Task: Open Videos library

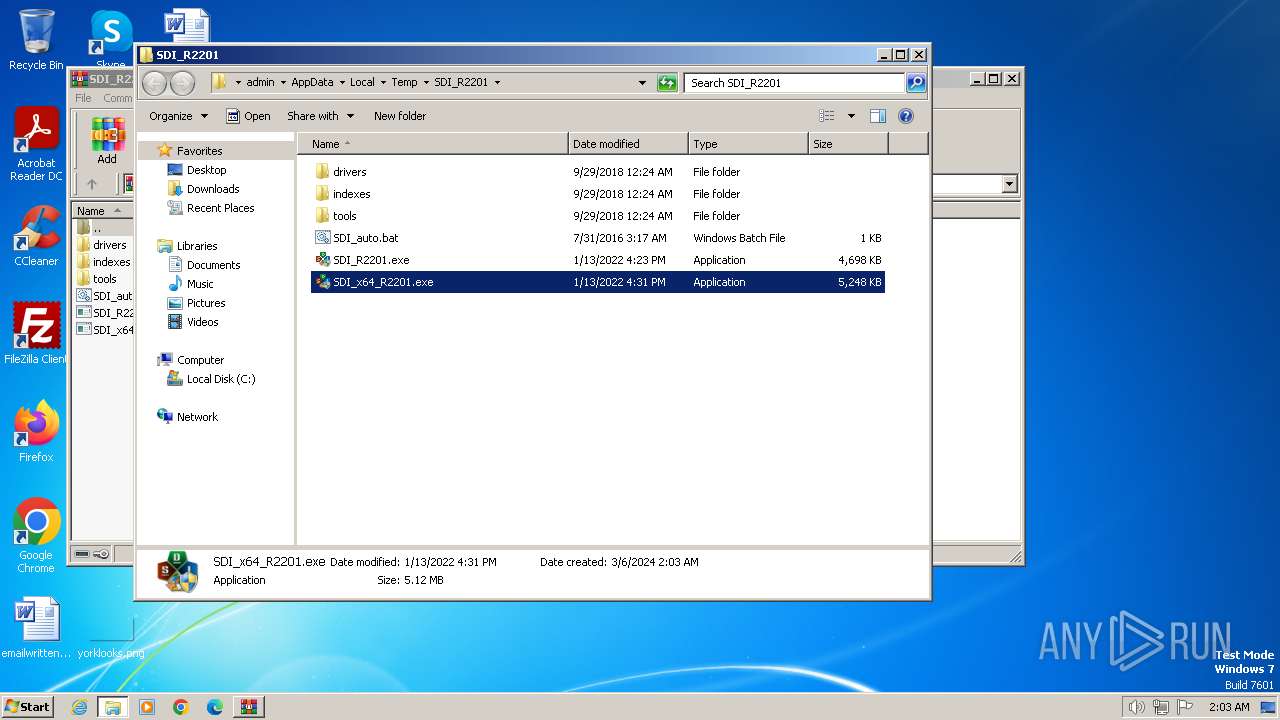Action: click(193, 322)
